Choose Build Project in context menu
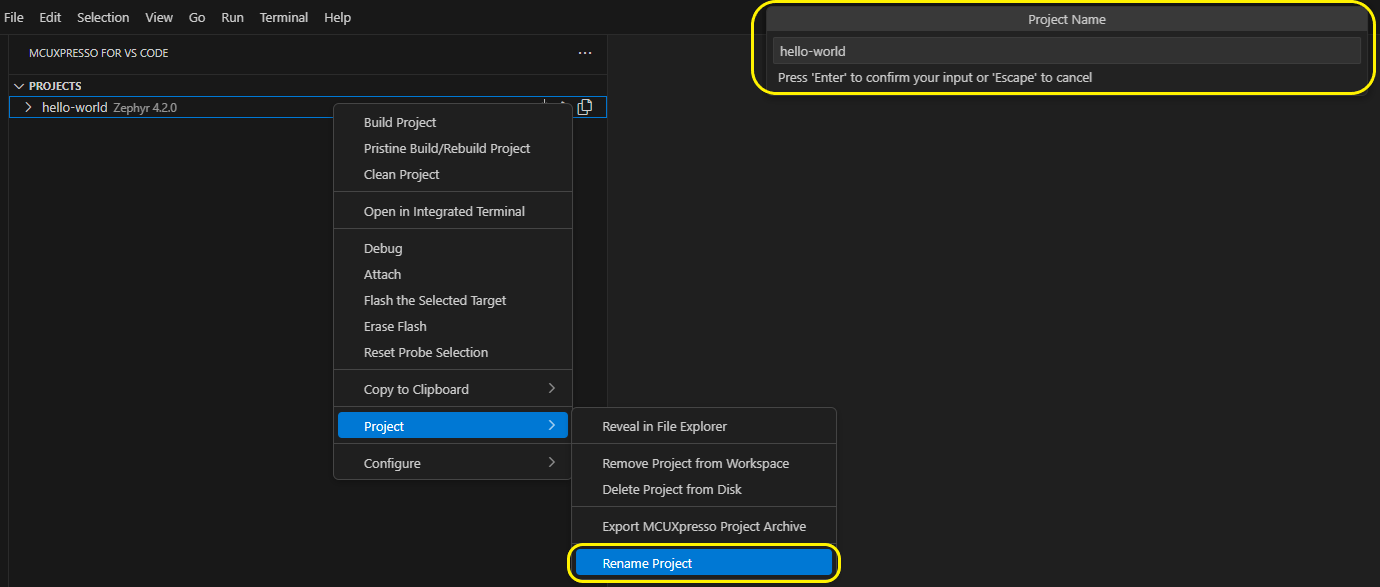This screenshot has width=1380, height=587. pos(400,122)
